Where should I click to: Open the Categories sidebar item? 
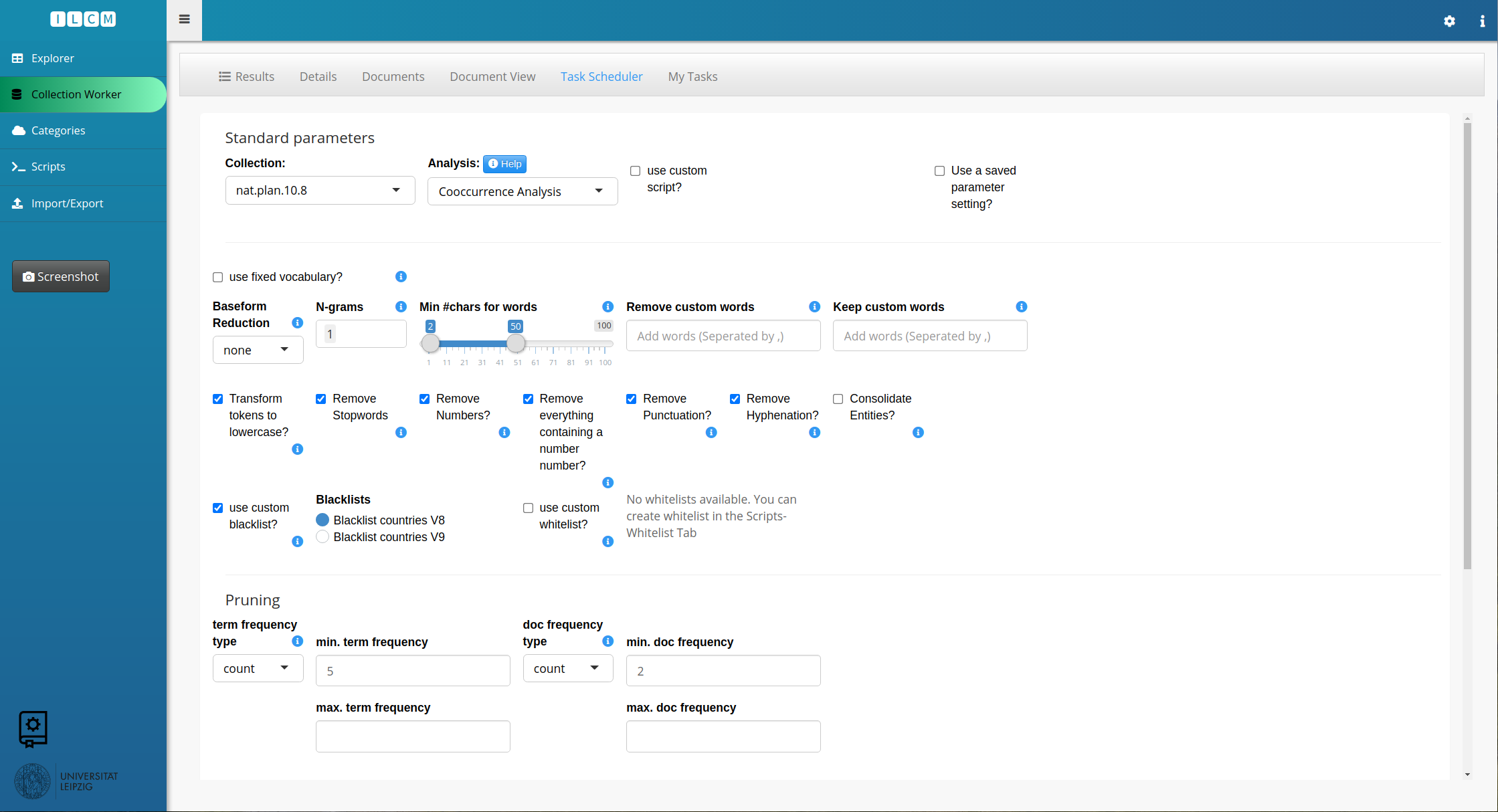coord(58,130)
